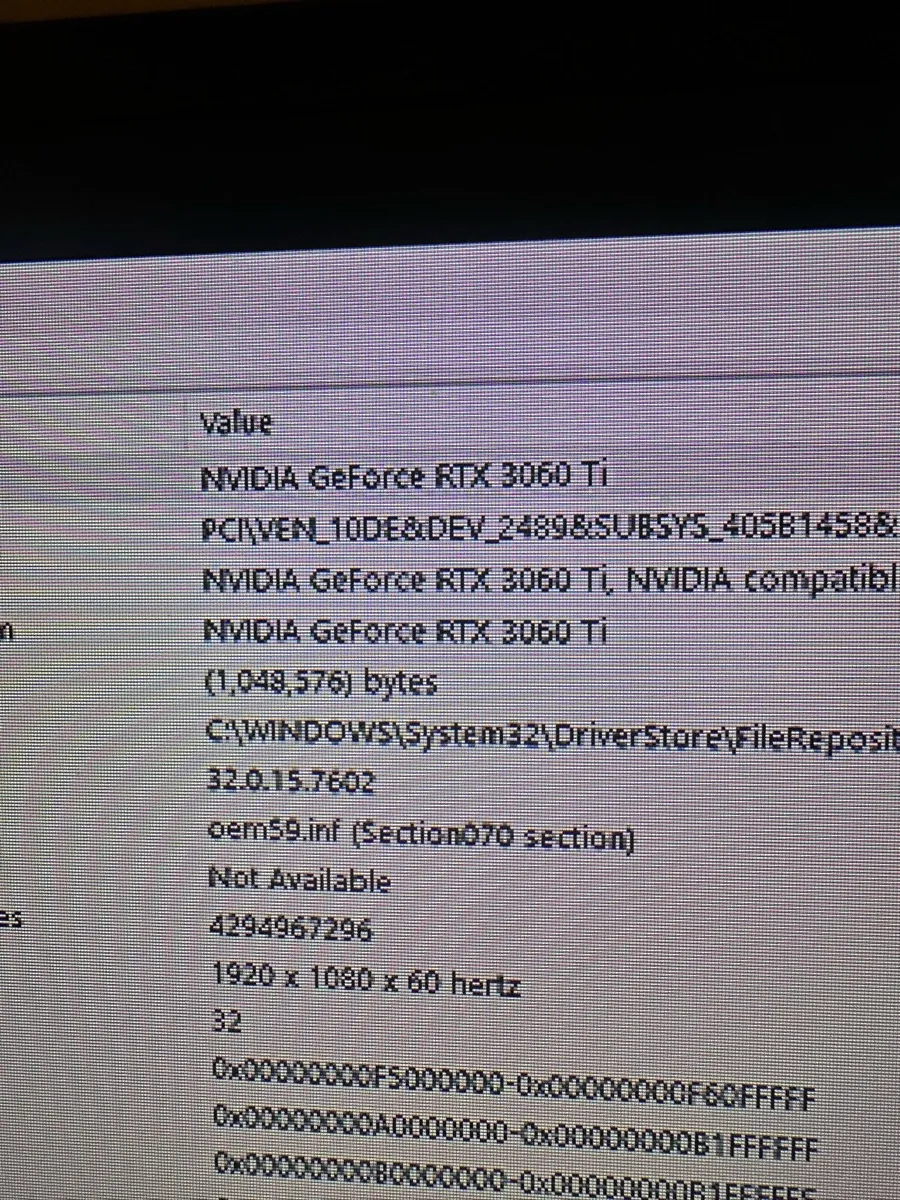The width and height of the screenshot is (900, 1200).
Task: Select the NVIDIA compatible adapter type row
Action: point(550,579)
